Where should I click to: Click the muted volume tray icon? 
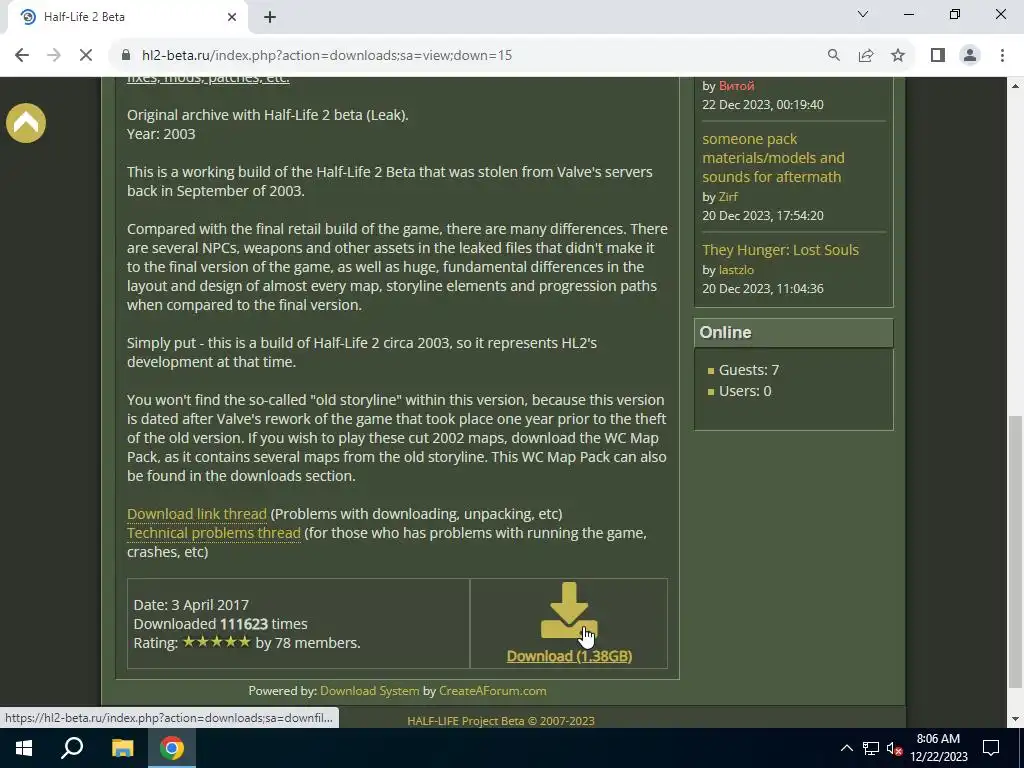pos(894,748)
